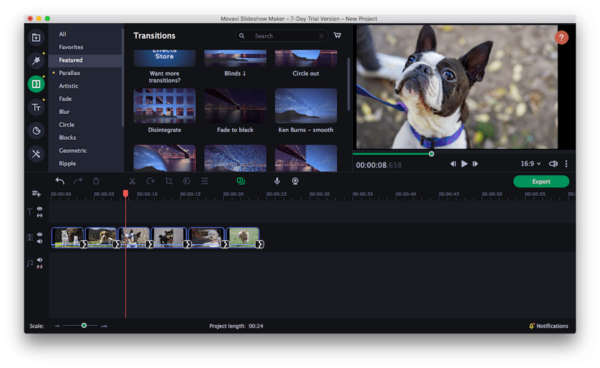The image size is (600, 368).
Task: Select the Geometric category
Action: tap(73, 150)
